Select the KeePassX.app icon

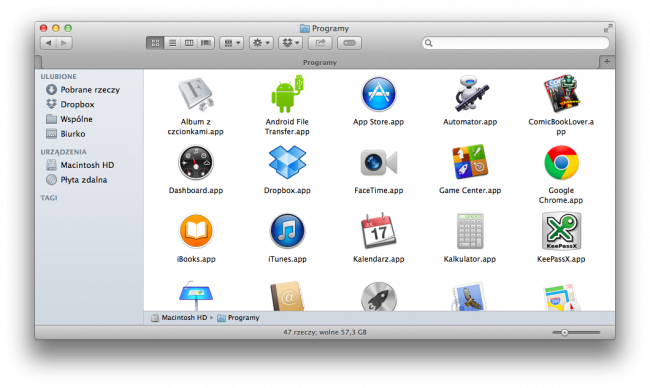(x=561, y=231)
